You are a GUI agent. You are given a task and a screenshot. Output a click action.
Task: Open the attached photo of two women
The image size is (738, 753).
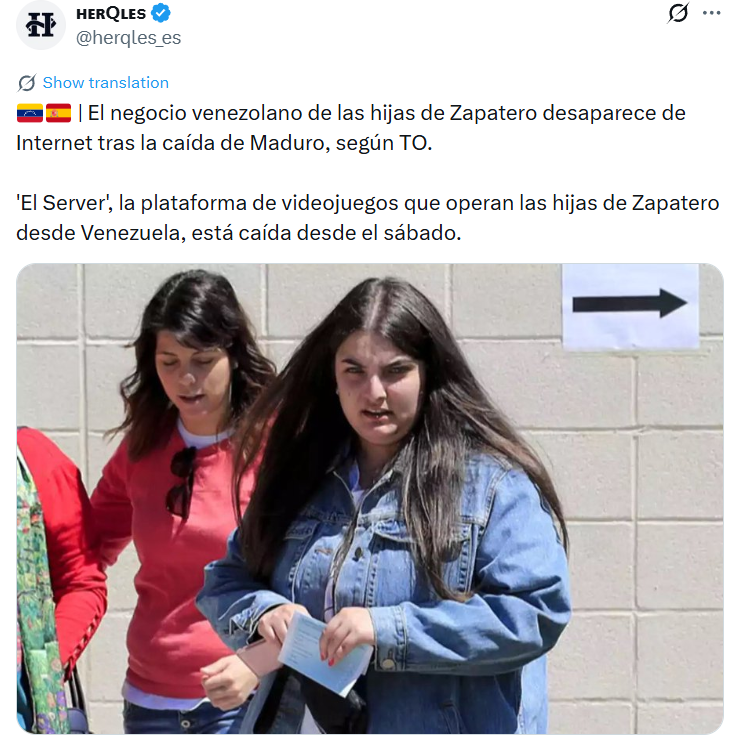tap(370, 498)
